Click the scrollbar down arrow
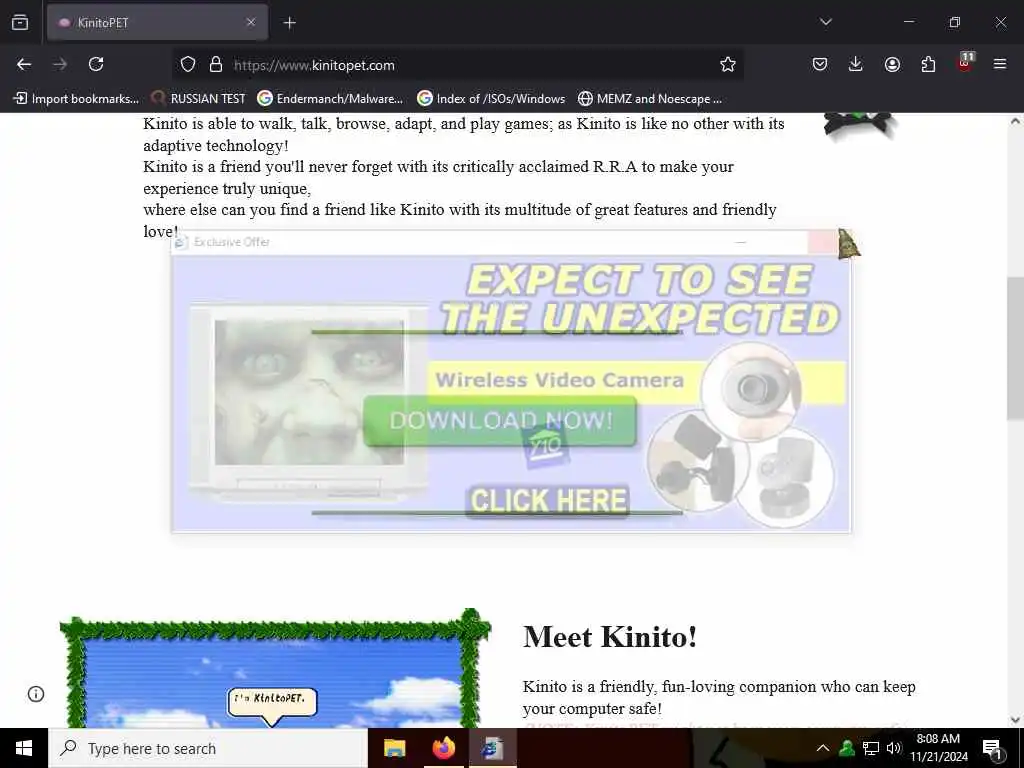This screenshot has height=768, width=1024. [1015, 720]
